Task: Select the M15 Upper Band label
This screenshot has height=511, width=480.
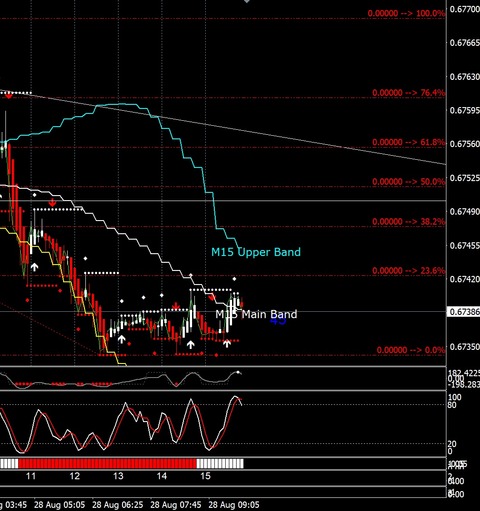Action: click(x=256, y=252)
